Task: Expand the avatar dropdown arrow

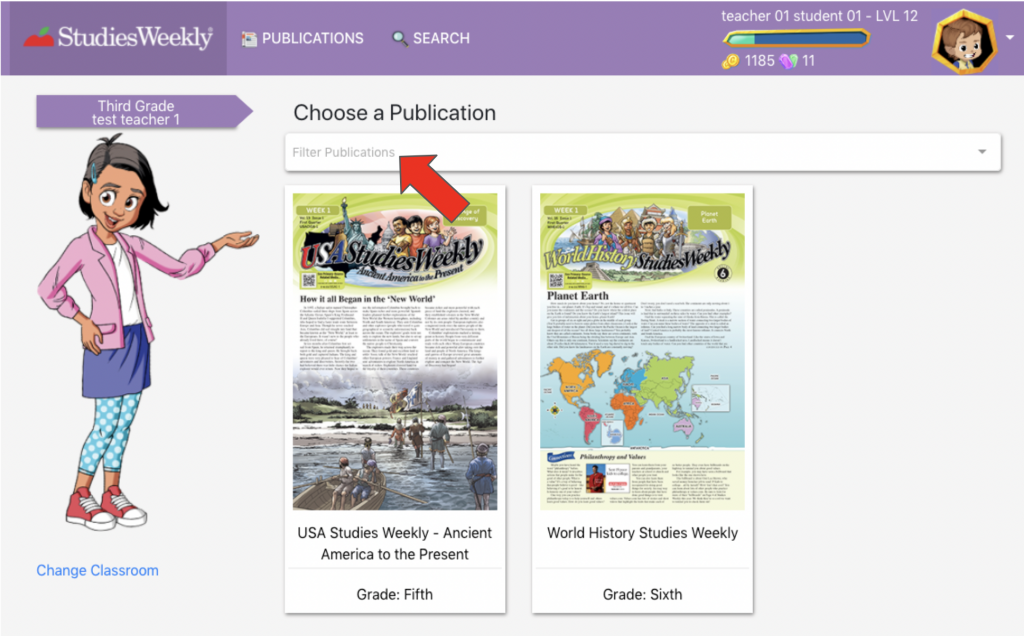Action: pos(1010,37)
